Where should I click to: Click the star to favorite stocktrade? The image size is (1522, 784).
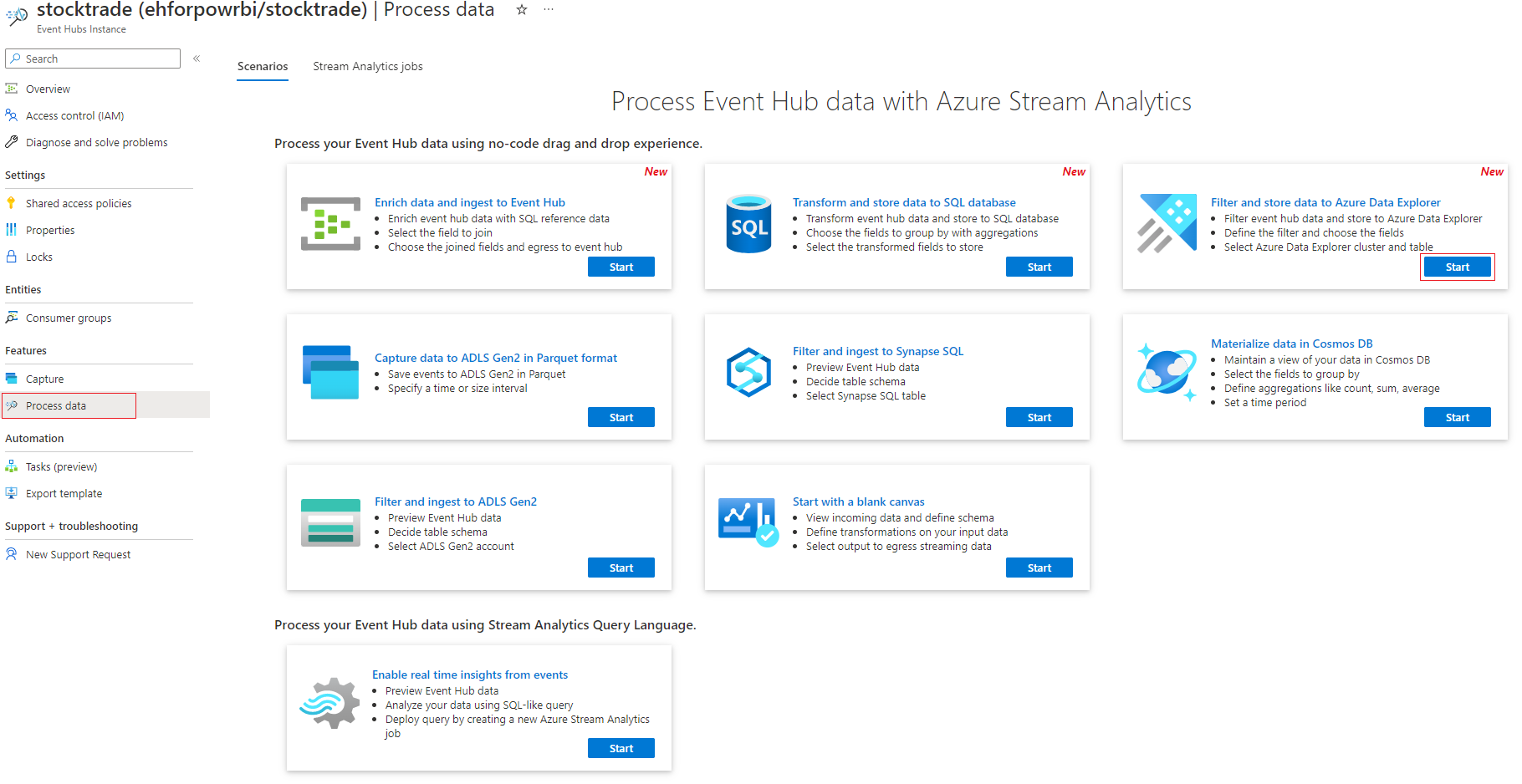click(x=521, y=10)
